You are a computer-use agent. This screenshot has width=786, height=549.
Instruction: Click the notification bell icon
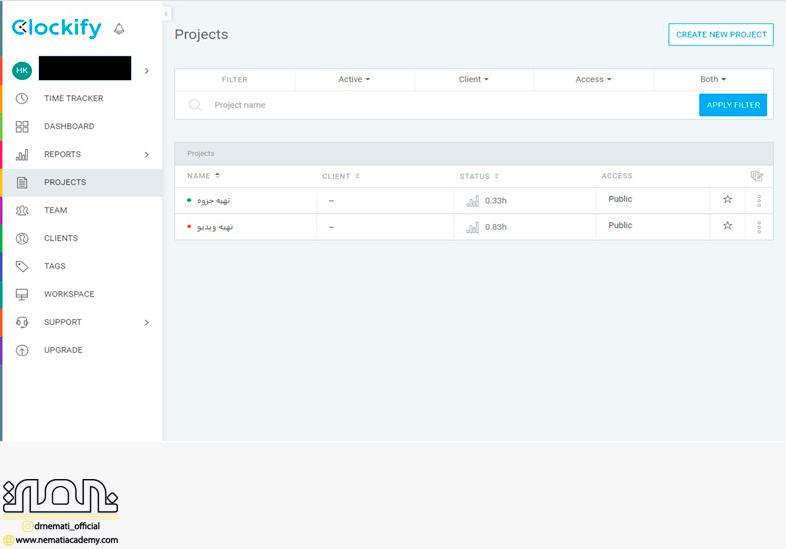pos(119,29)
